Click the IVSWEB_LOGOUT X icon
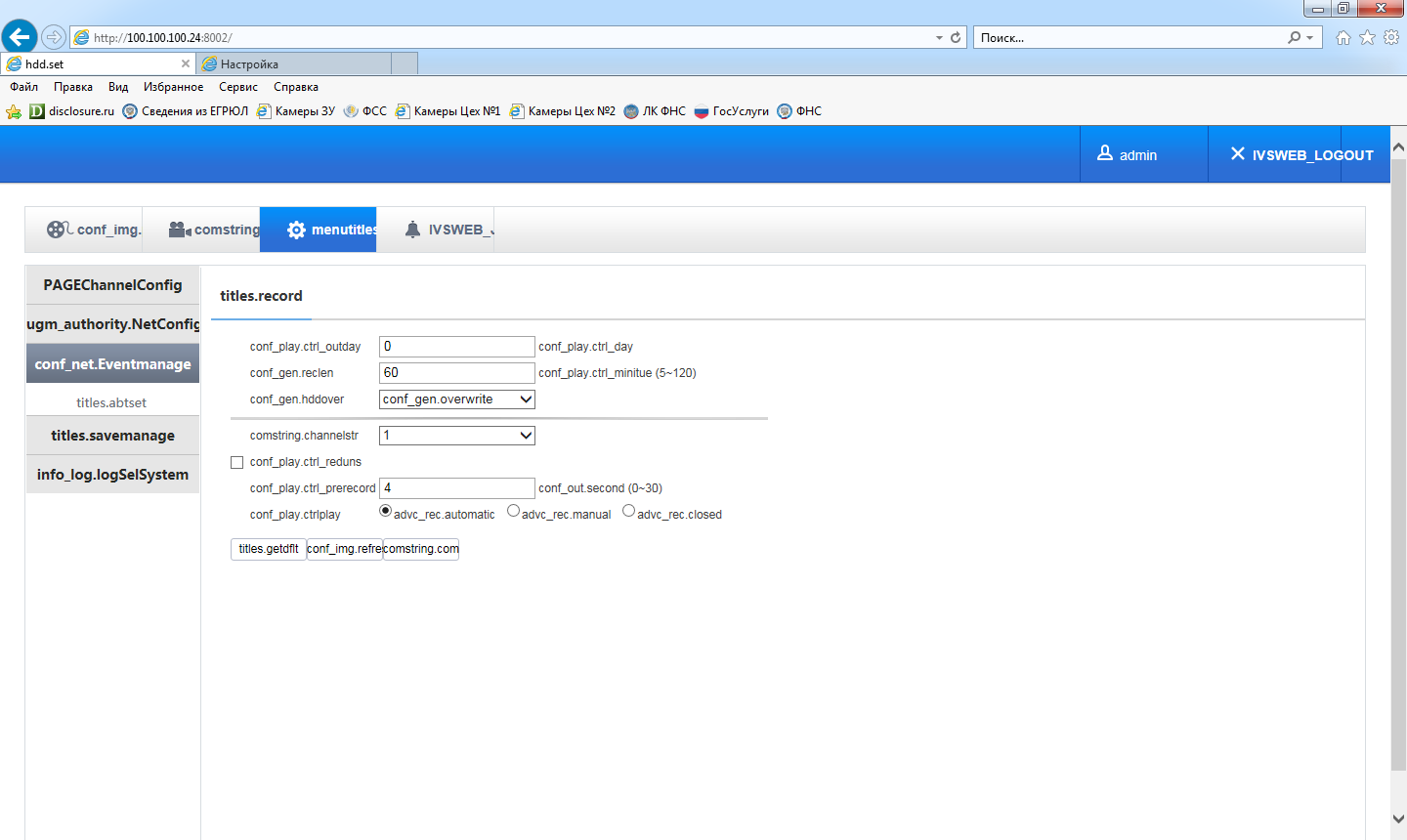 click(x=1237, y=153)
